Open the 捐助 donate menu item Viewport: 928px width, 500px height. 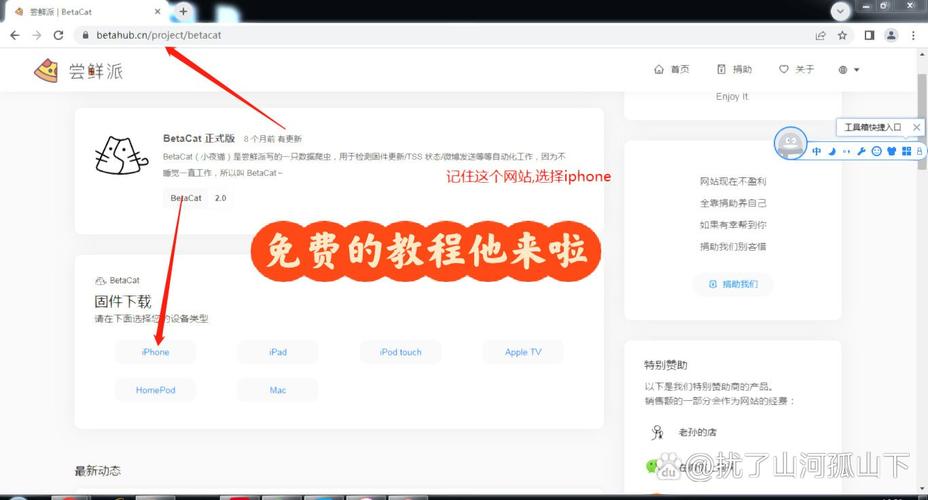[734, 69]
